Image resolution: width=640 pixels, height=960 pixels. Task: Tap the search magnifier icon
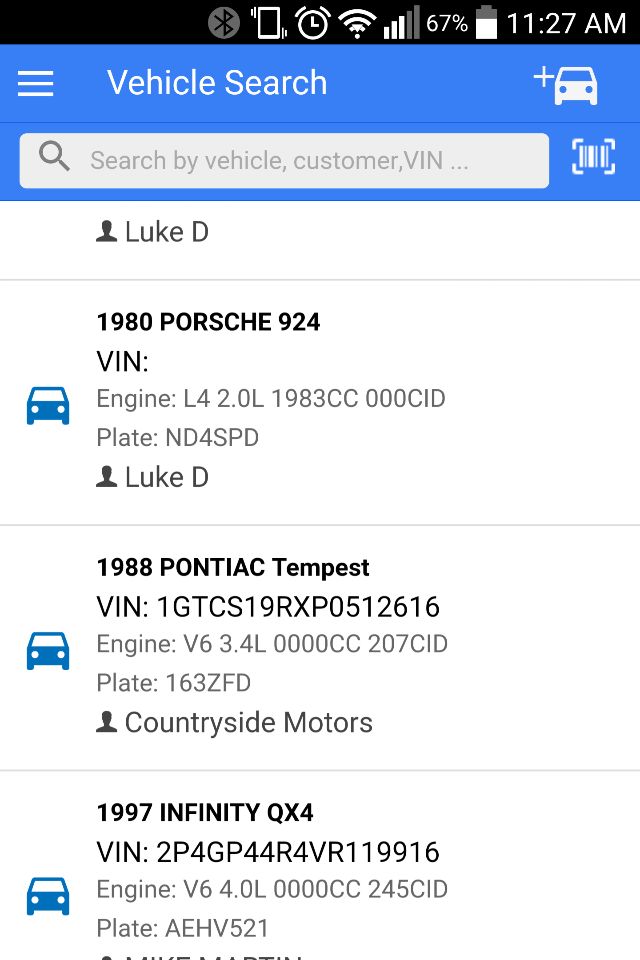click(54, 158)
